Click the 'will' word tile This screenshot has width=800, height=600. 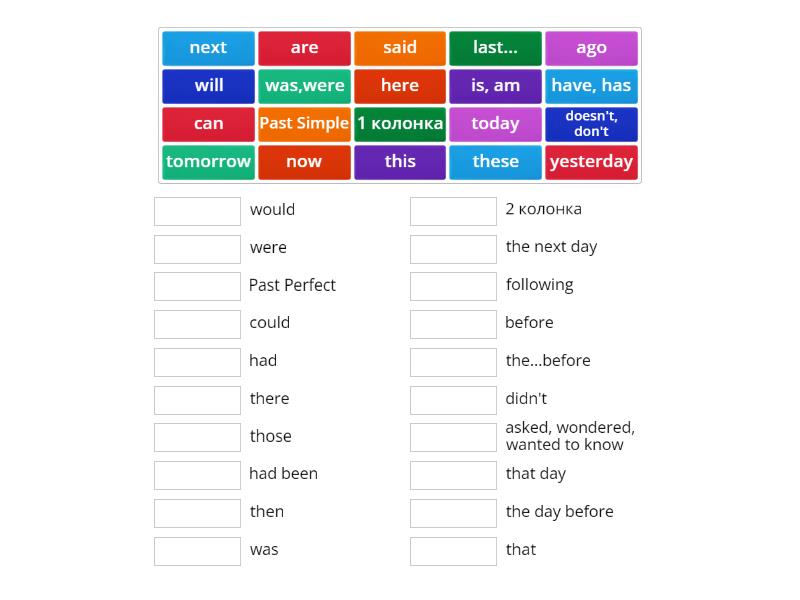click(x=208, y=86)
